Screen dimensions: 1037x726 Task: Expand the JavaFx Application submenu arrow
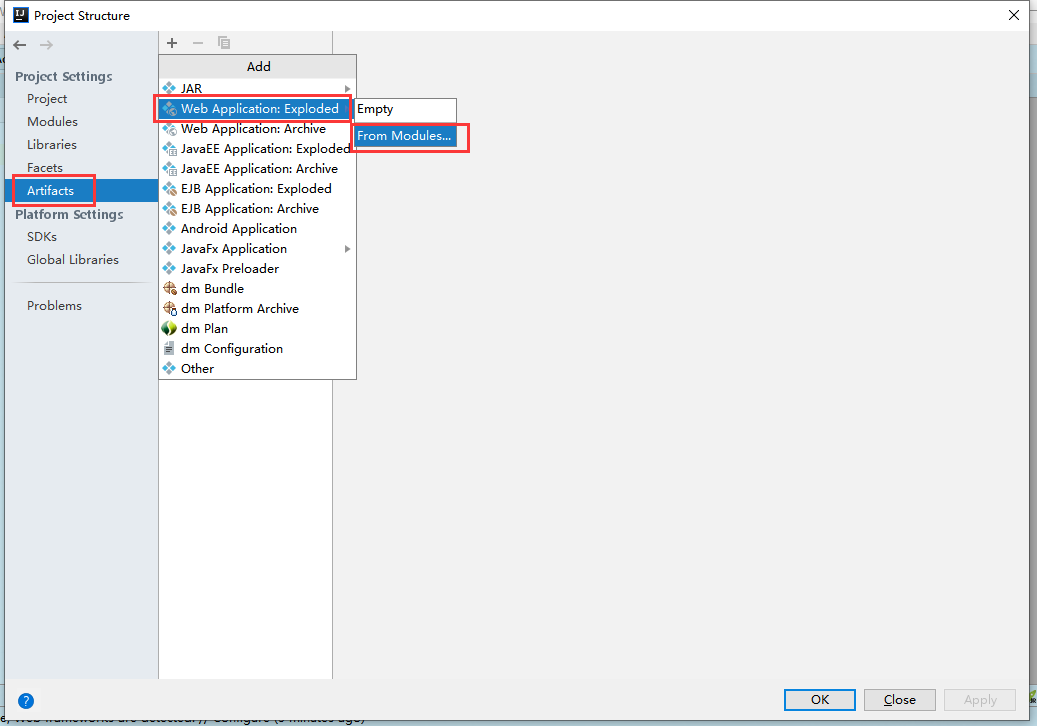[347, 249]
